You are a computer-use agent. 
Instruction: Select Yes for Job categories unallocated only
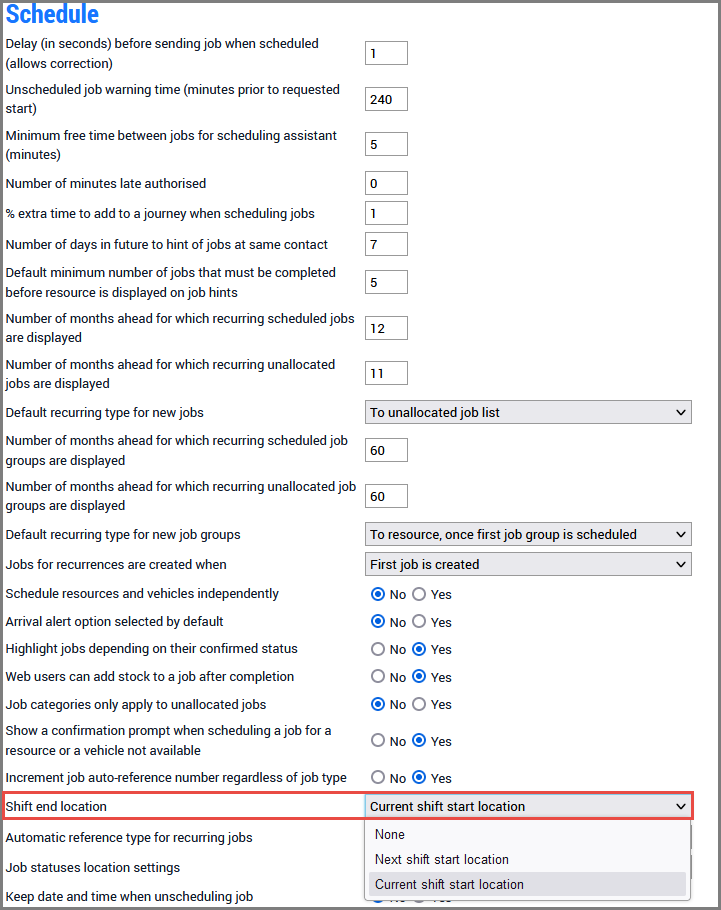[420, 704]
